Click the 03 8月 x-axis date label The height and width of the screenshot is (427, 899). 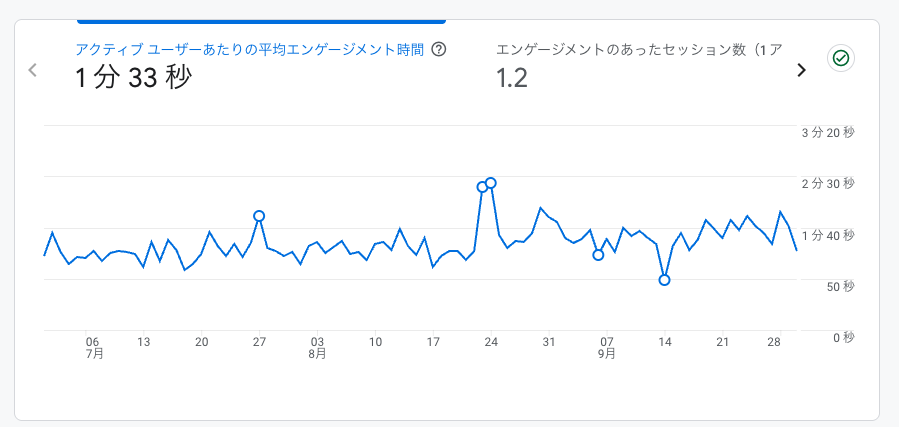(x=318, y=347)
